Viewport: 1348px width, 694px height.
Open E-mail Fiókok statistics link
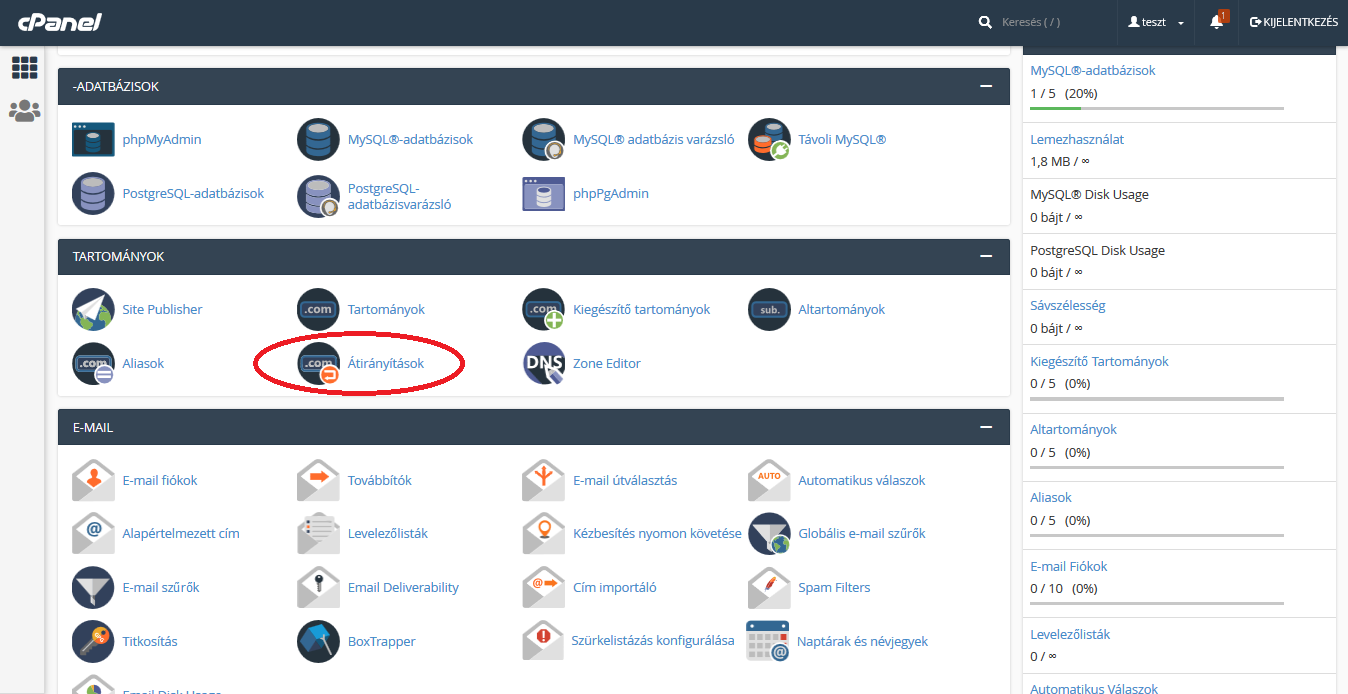pyautogui.click(x=1069, y=566)
